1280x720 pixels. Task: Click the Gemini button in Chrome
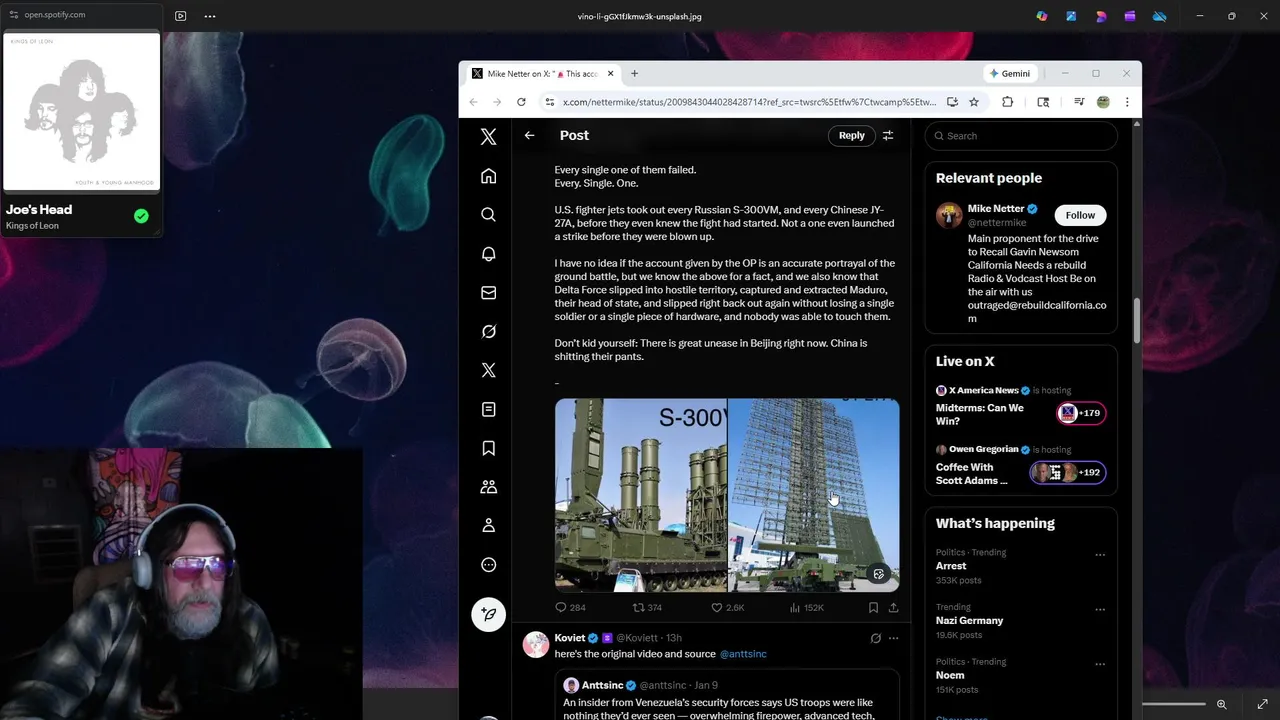click(1009, 73)
